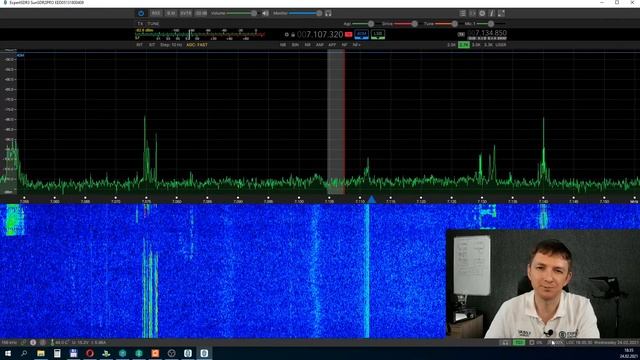Toggle the headphones monitor icon
The width and height of the screenshot is (640, 360).
point(328,13)
